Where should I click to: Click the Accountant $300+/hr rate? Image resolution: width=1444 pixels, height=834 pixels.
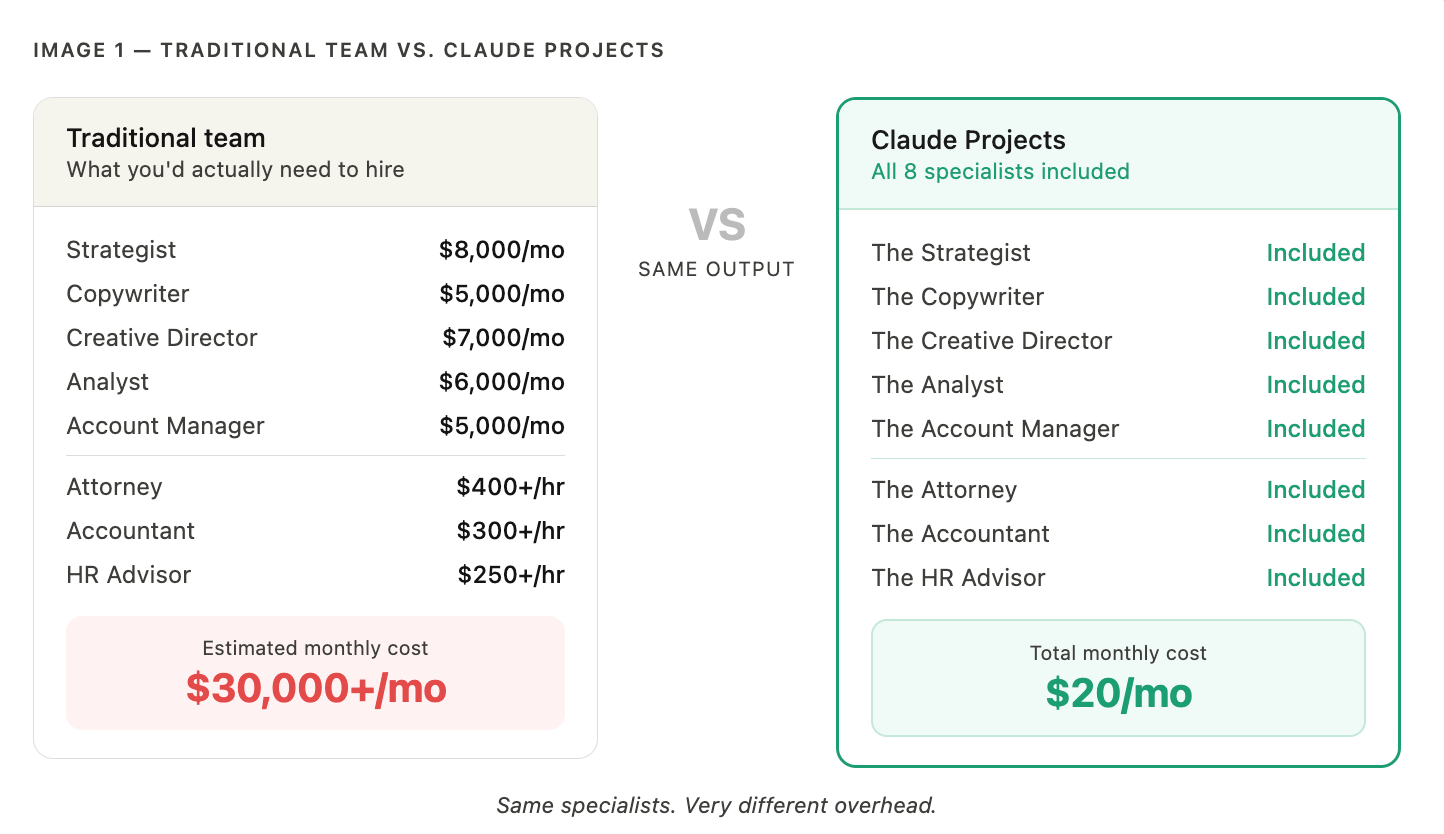pos(510,531)
